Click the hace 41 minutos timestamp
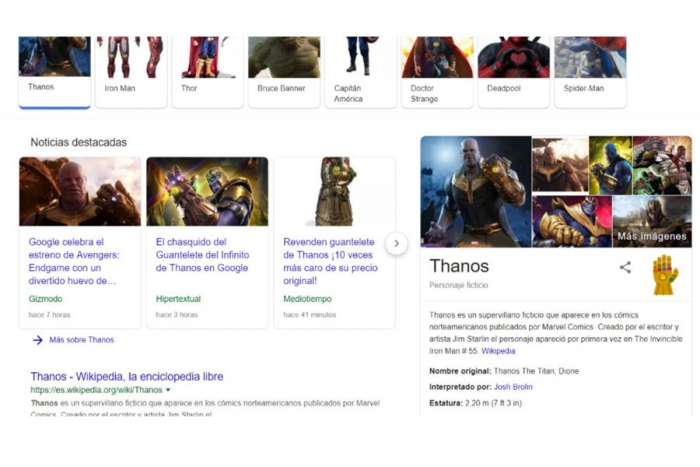Screen dimensions: 700x467 pos(309,314)
